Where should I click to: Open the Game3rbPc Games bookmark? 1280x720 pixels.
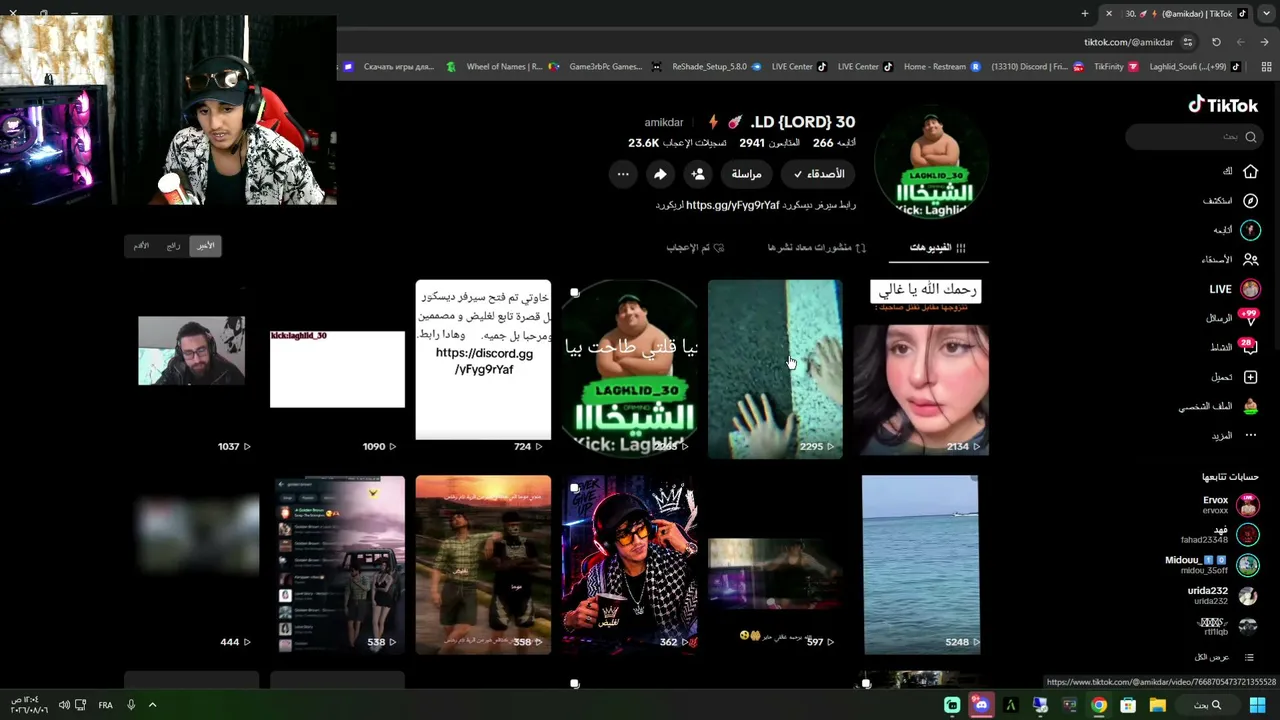tap(596, 67)
